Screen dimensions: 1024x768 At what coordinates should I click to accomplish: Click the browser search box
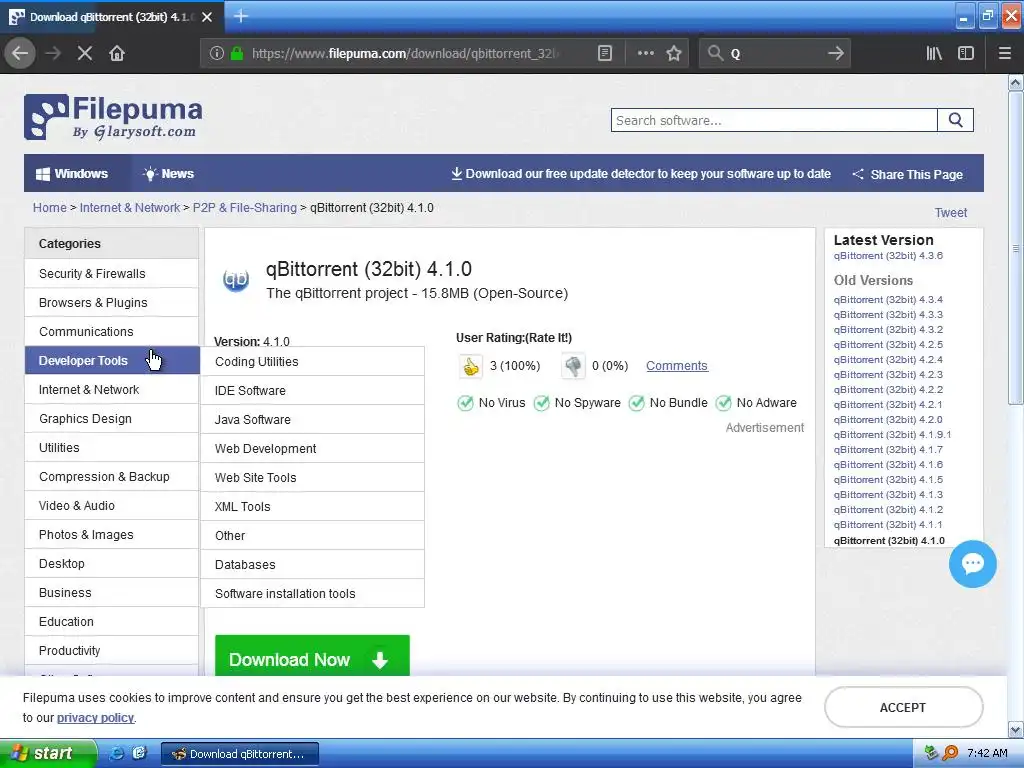click(774, 54)
